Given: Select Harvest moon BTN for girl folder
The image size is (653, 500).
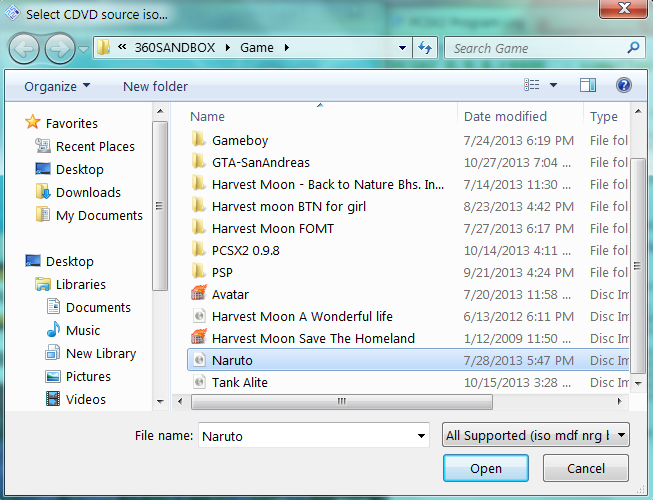Looking at the screenshot, I should point(289,206).
